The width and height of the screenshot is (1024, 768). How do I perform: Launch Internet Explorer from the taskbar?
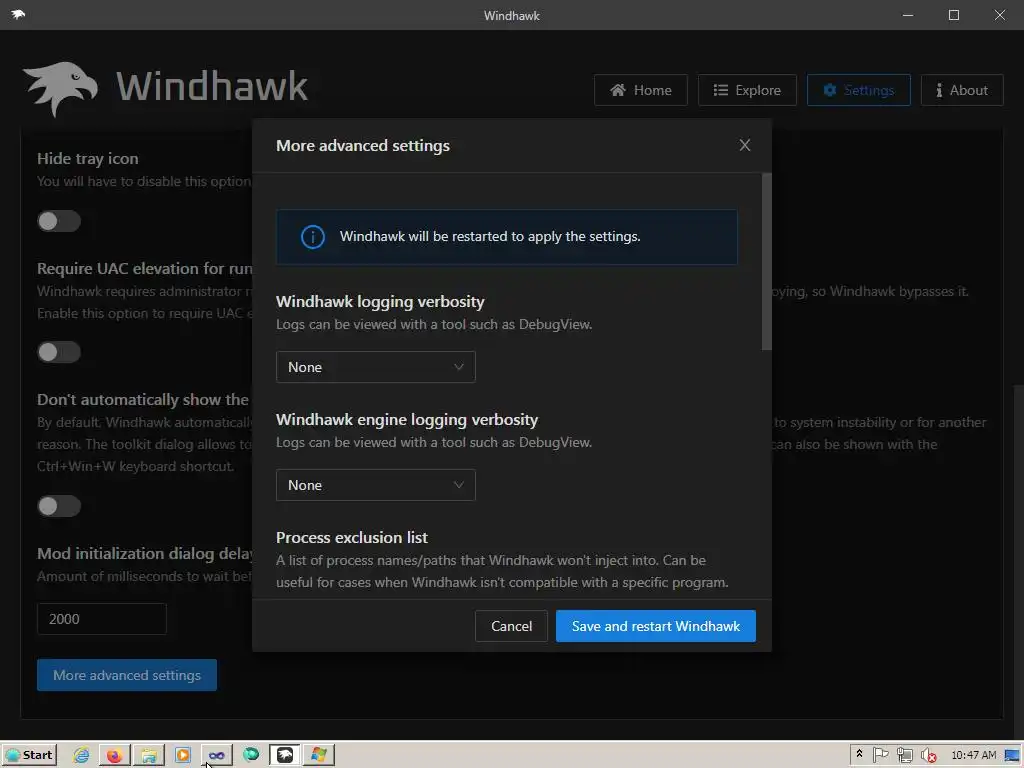[81, 755]
